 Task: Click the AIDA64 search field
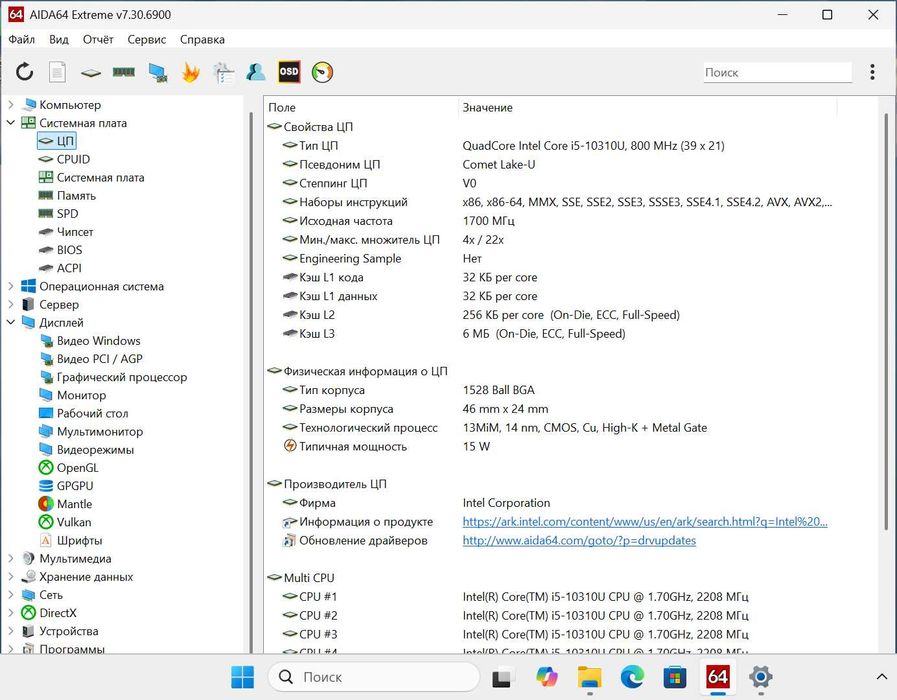tap(777, 73)
